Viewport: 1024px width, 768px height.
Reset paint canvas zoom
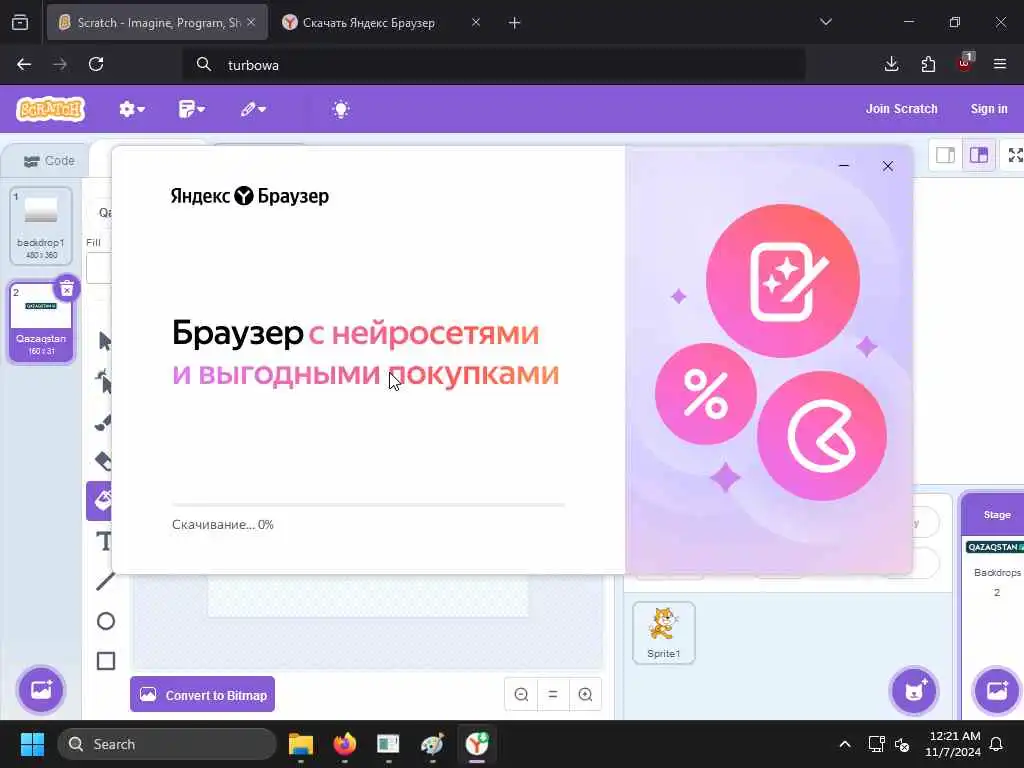553,694
